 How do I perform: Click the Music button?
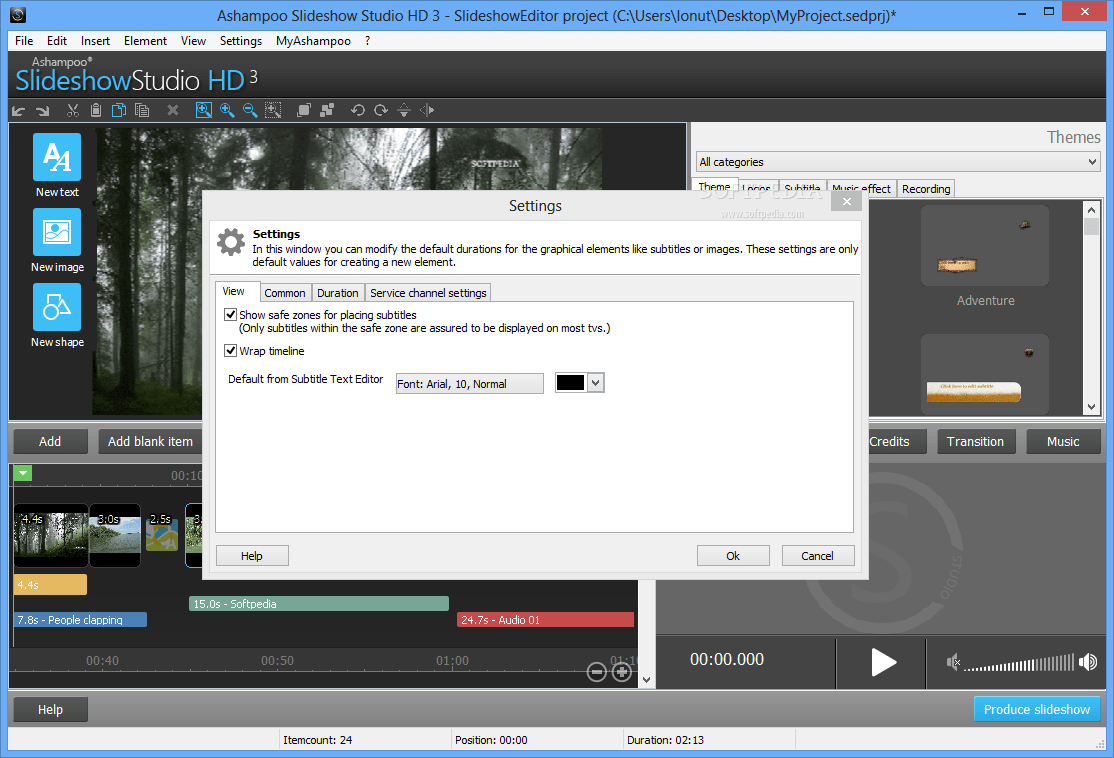[x=1064, y=441]
